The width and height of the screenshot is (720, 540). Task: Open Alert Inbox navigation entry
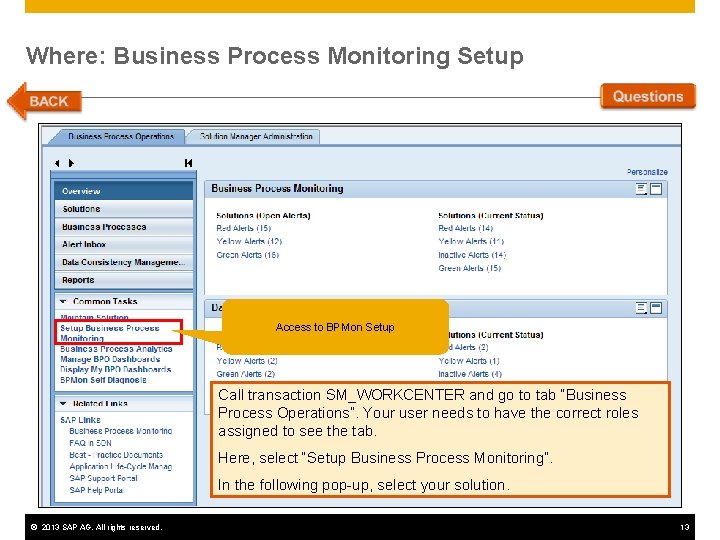pos(124,245)
